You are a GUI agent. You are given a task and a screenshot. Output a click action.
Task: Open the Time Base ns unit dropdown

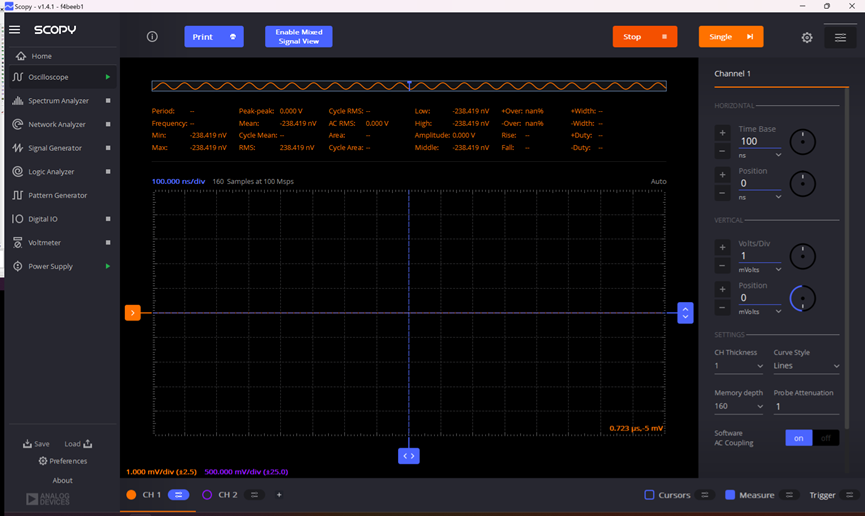click(760, 155)
